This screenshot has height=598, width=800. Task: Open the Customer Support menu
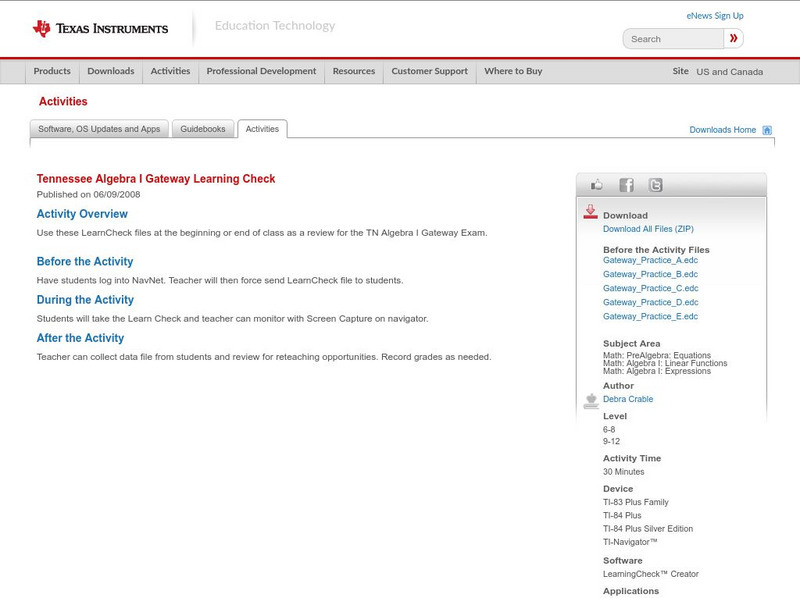click(x=428, y=71)
